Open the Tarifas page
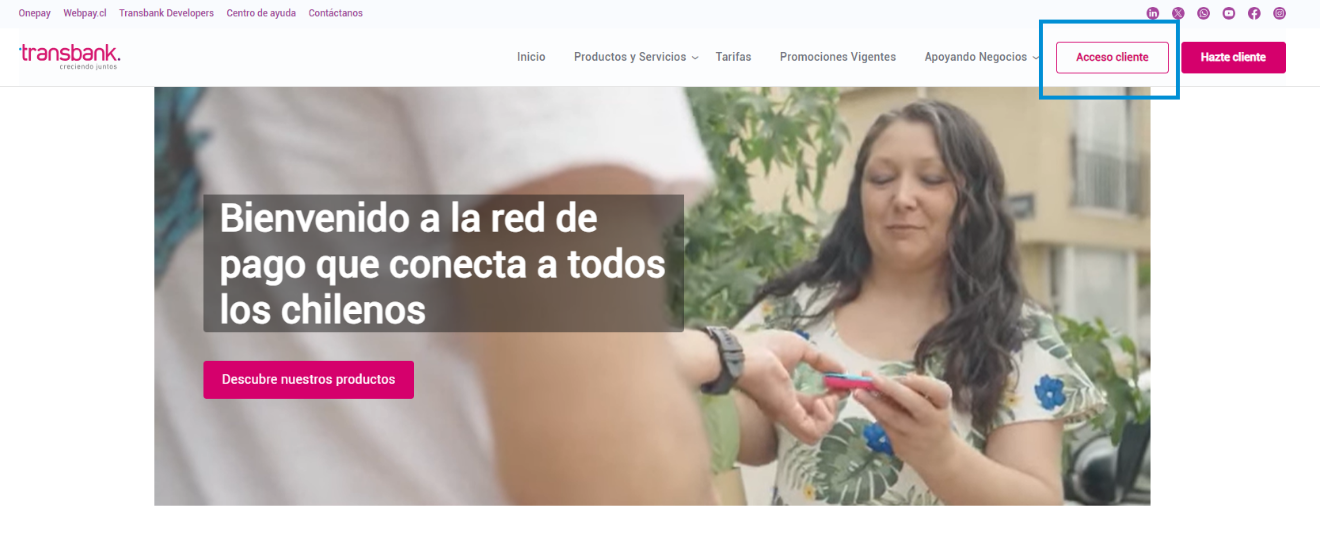Screen dimensions: 1320x552 pos(733,57)
